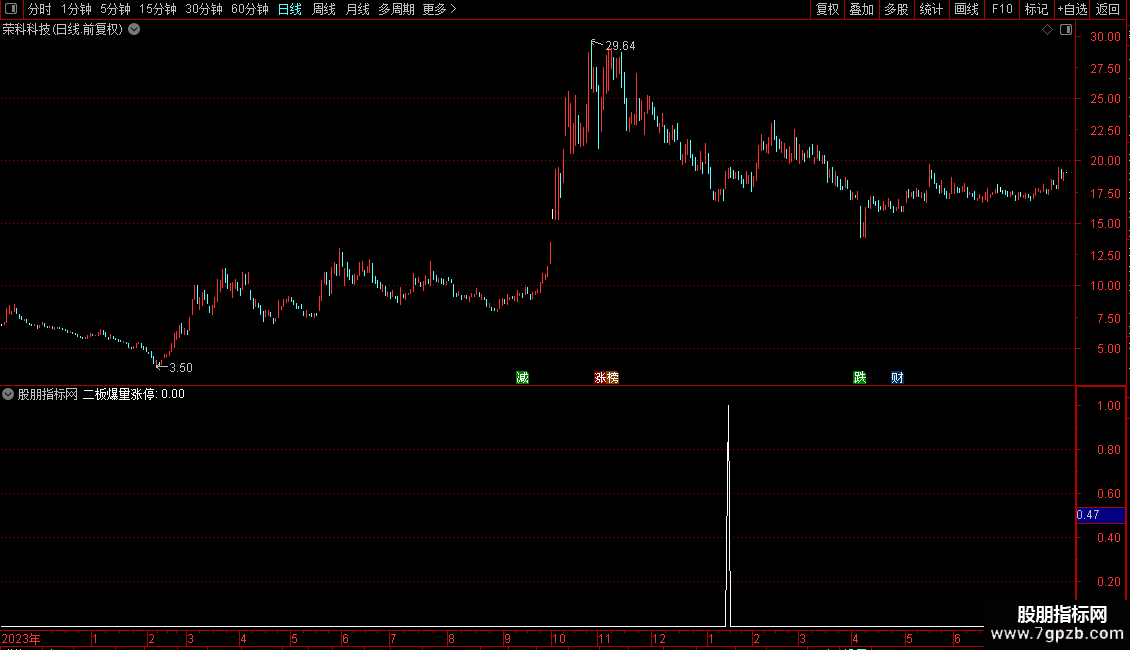
Task: Select the 5分钟 period
Action: point(115,9)
